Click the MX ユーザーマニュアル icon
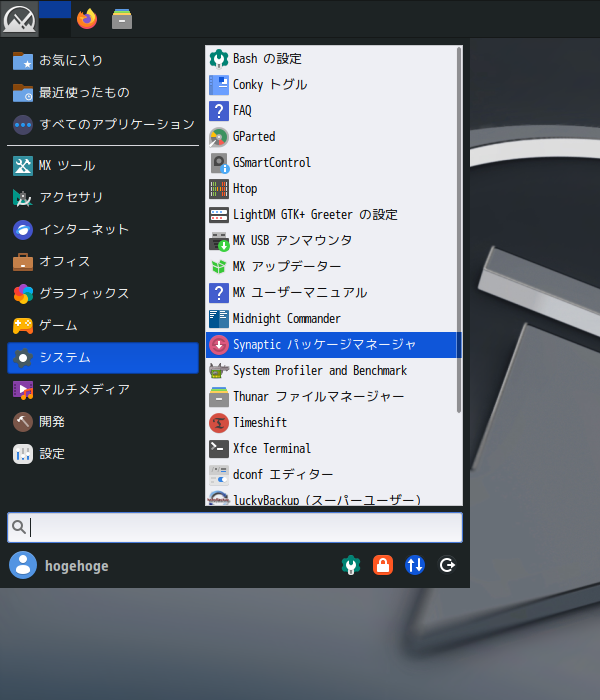 pos(219,292)
